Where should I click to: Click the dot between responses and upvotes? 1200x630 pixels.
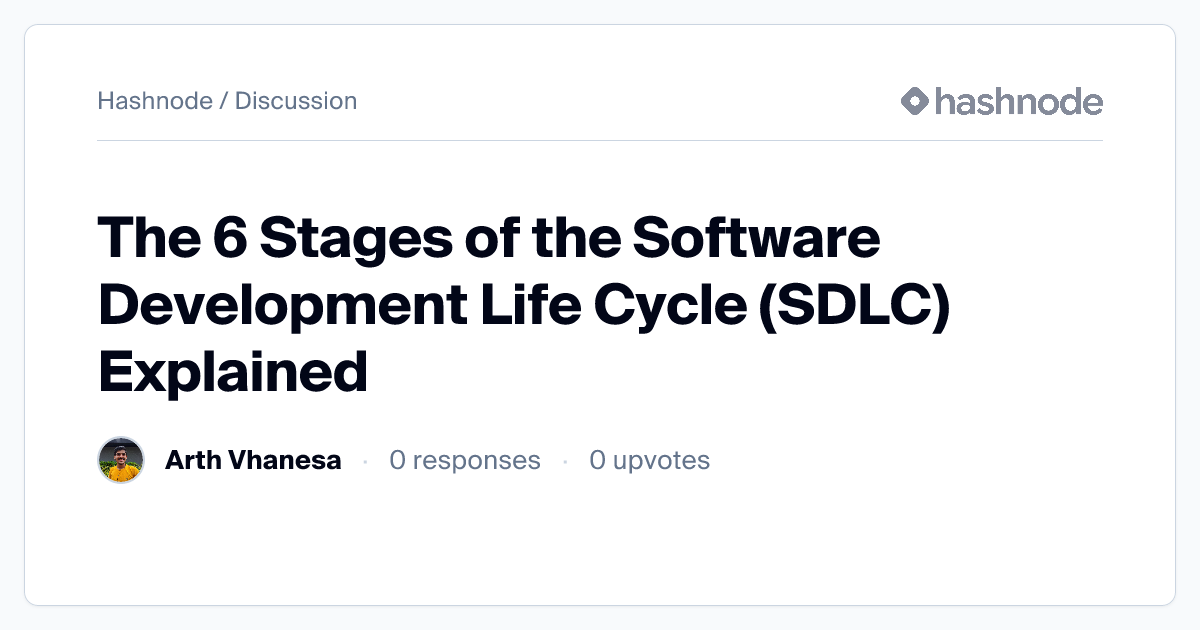pos(565,461)
